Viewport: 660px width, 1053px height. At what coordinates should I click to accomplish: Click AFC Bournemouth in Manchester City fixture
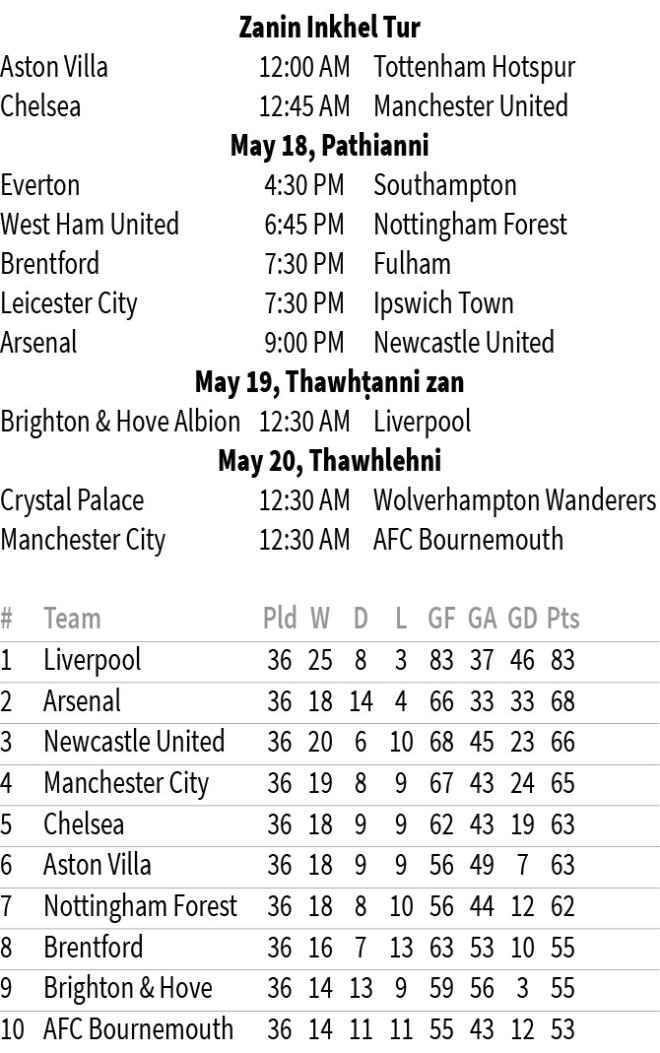[x=468, y=540]
